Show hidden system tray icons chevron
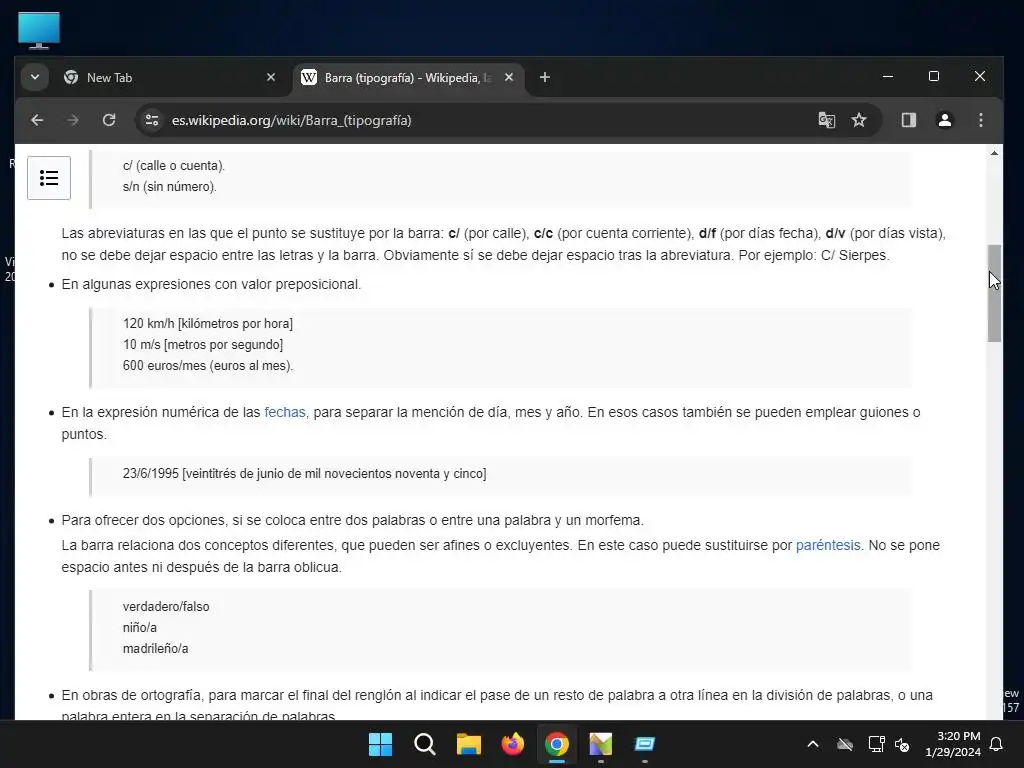 pos(813,744)
